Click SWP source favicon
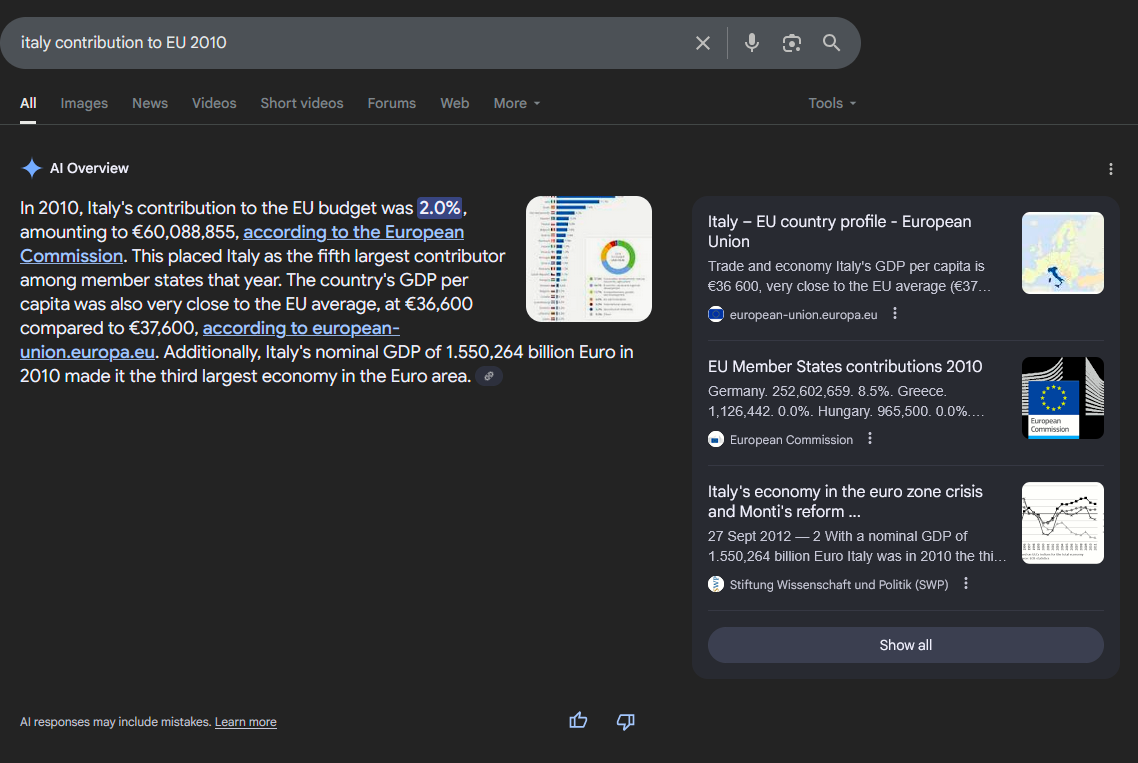 tap(716, 584)
